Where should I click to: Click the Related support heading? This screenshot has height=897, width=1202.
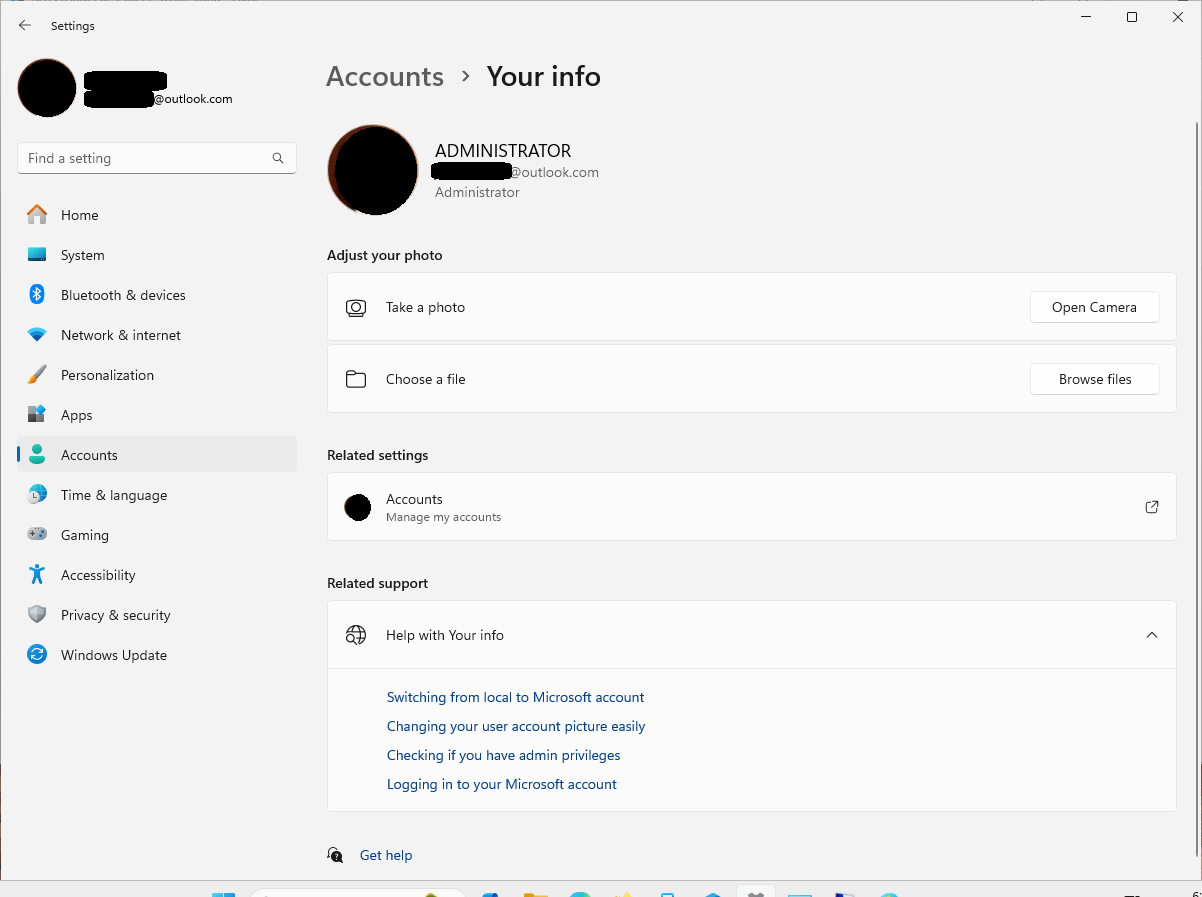pos(377,583)
